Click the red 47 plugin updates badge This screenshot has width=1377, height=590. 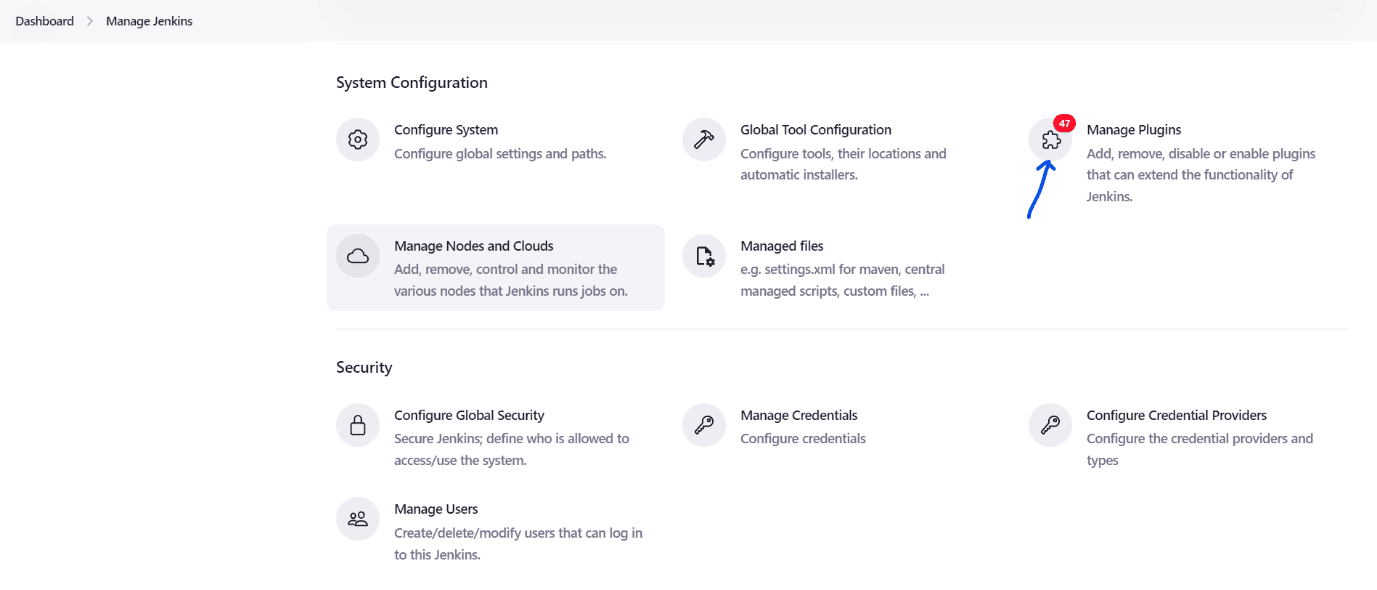point(1064,123)
